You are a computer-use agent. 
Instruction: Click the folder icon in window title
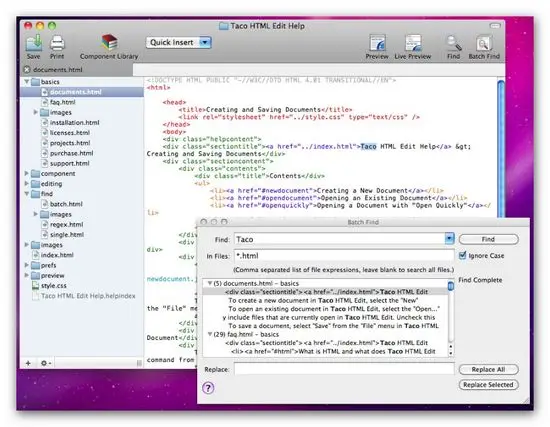tap(223, 26)
